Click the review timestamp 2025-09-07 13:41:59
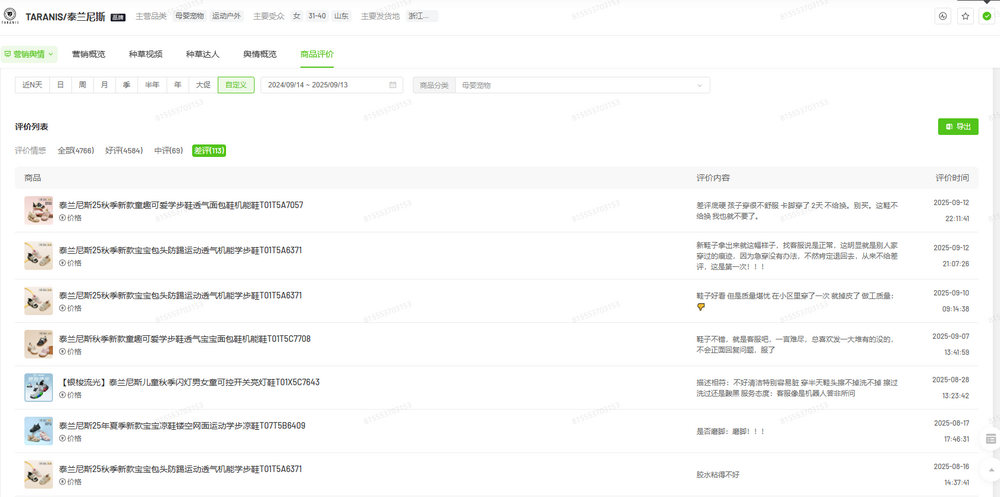1000x497 pixels. coord(951,344)
